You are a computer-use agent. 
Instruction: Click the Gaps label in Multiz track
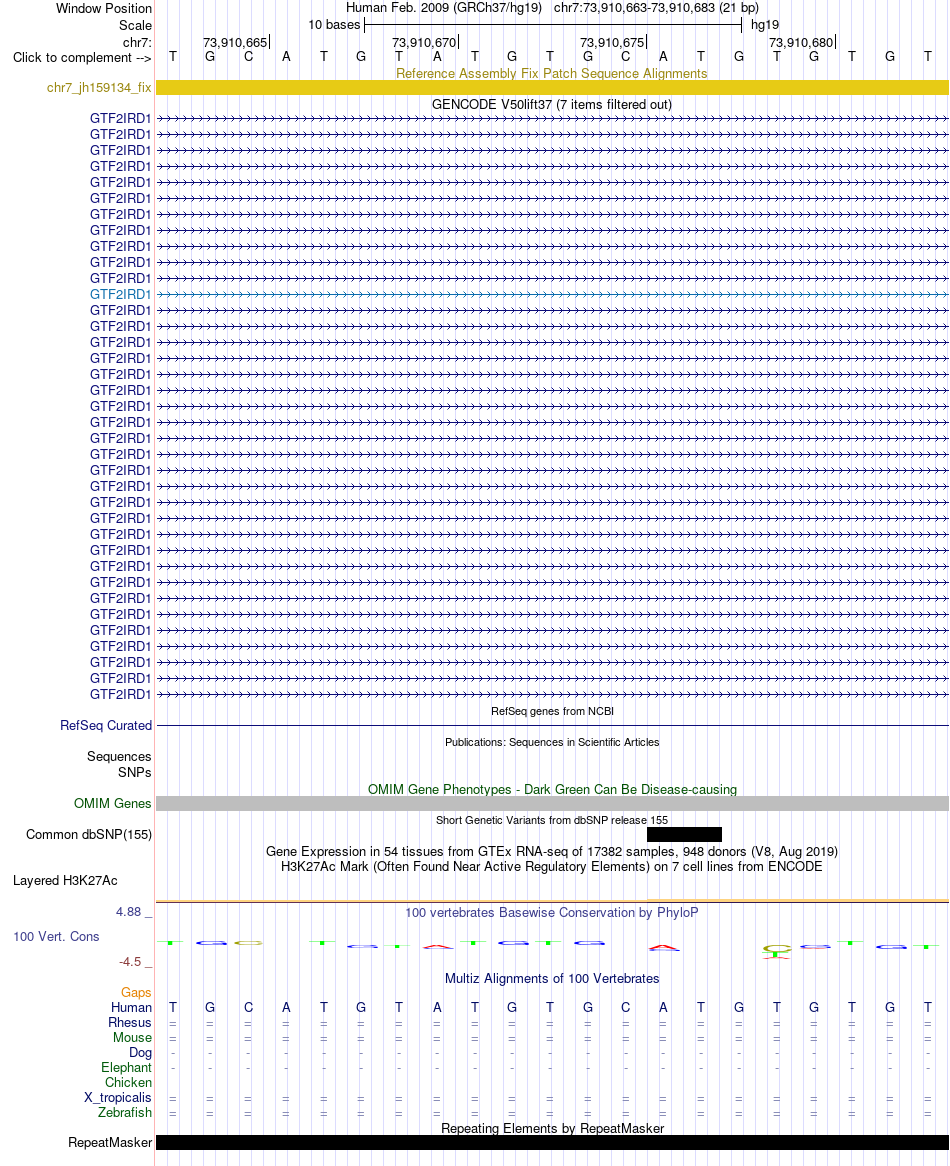click(x=136, y=992)
